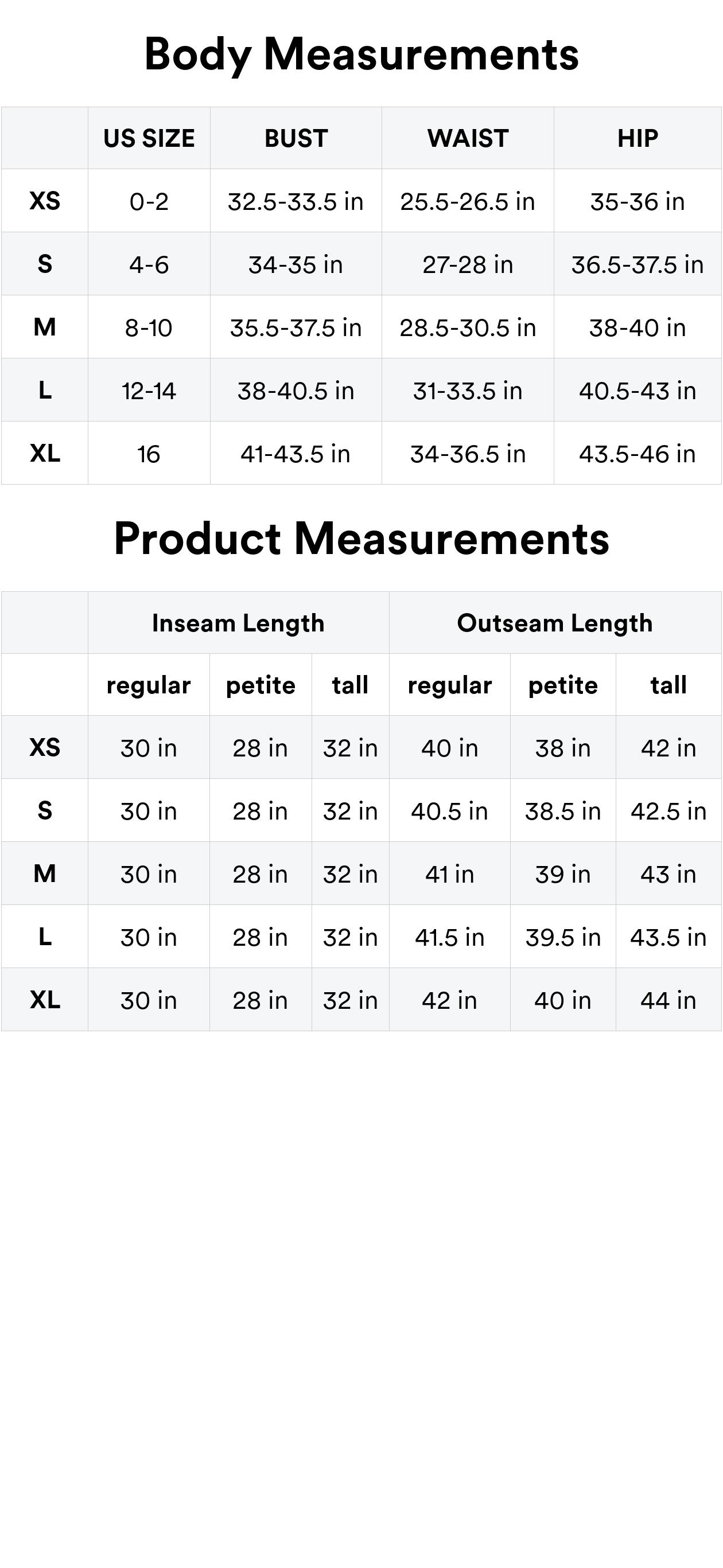Select the L row label in body measurements table
Image resolution: width=723 pixels, height=1568 pixels.
coord(44,391)
